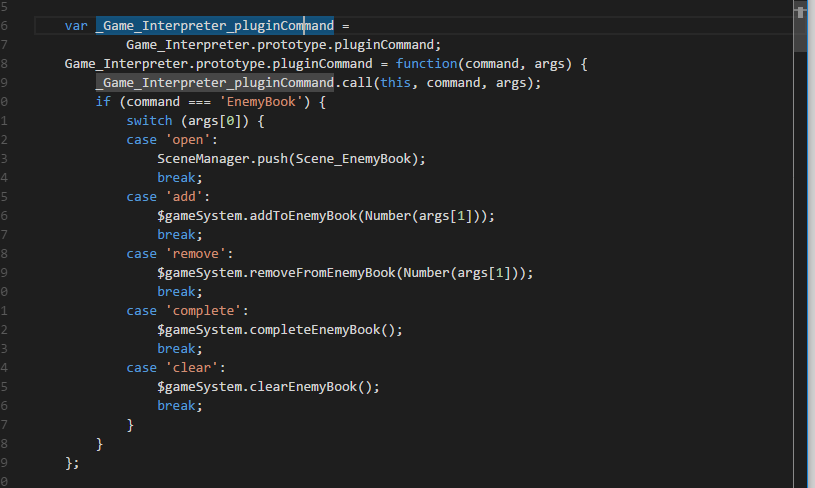Click the closing '};' of the function

(x=72, y=463)
